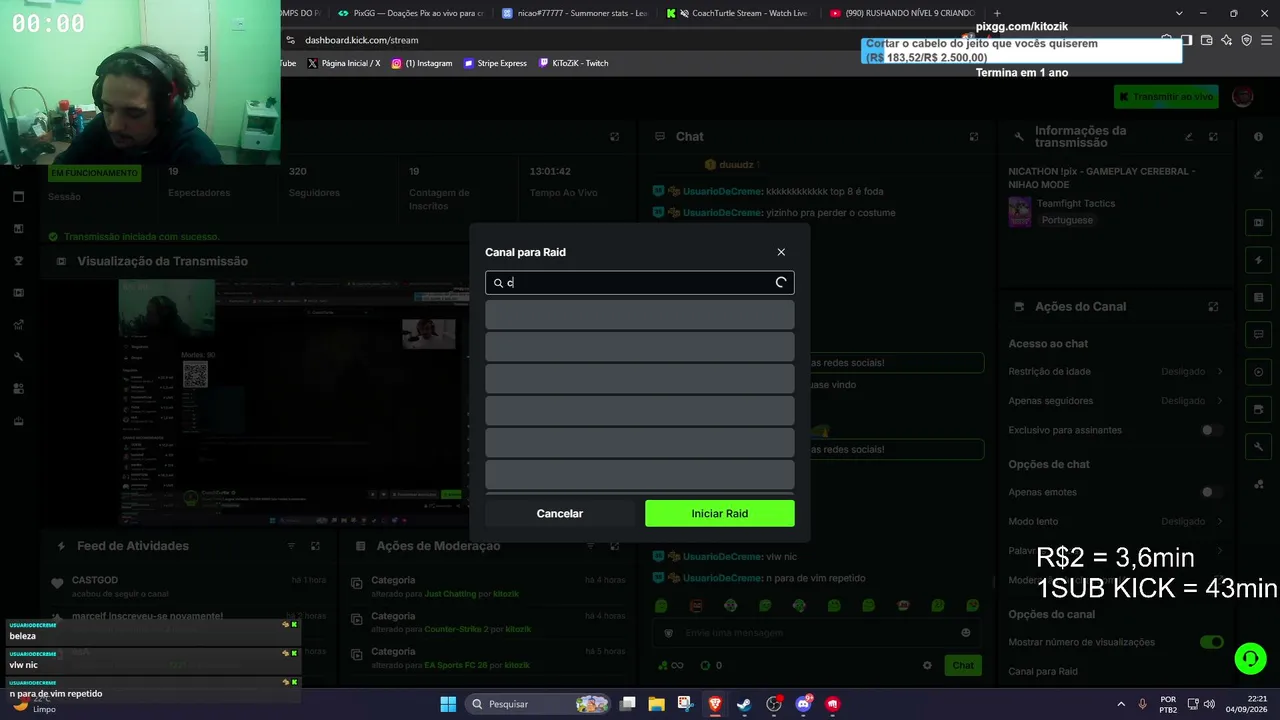Toggle Mostrar número de visualizações switch

[x=1211, y=642]
